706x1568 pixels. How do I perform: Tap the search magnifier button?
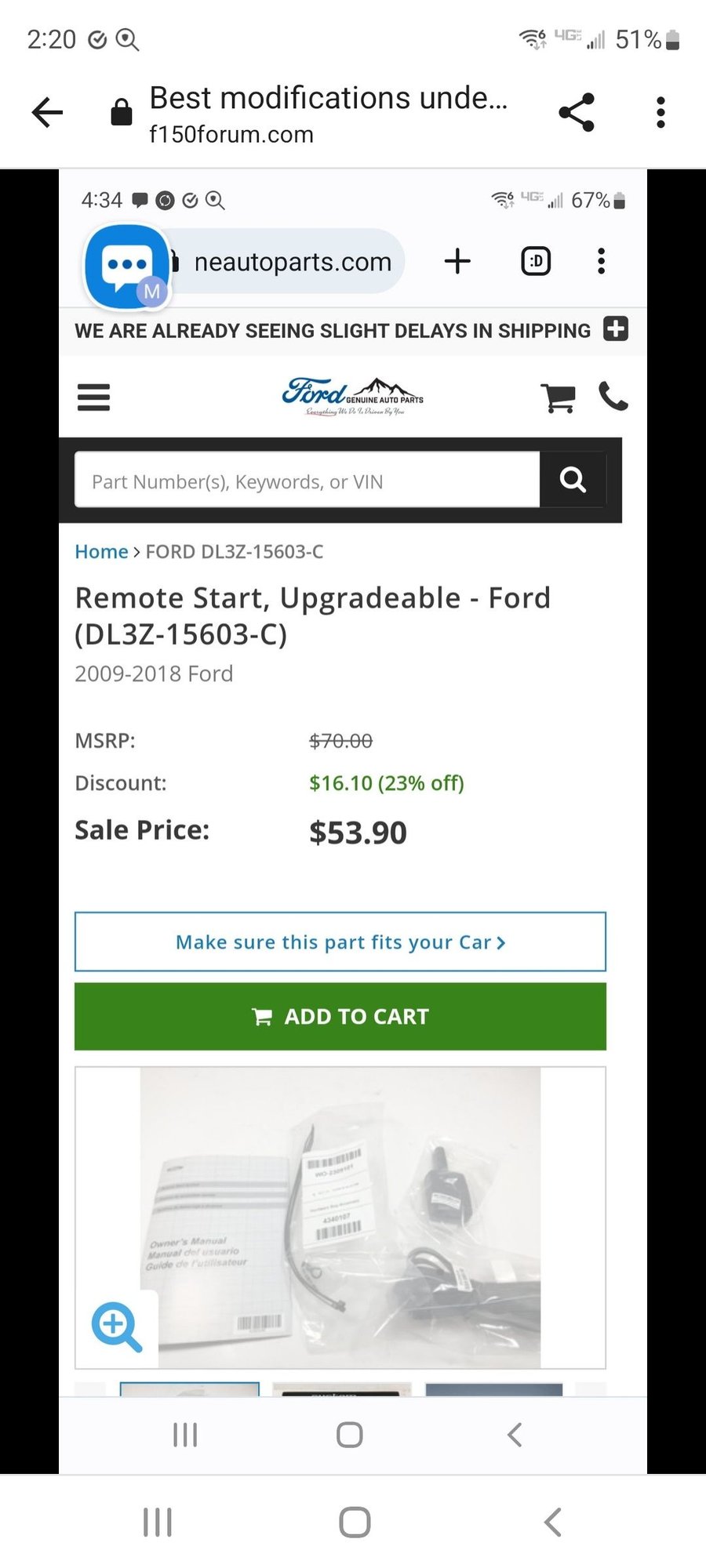tap(572, 480)
